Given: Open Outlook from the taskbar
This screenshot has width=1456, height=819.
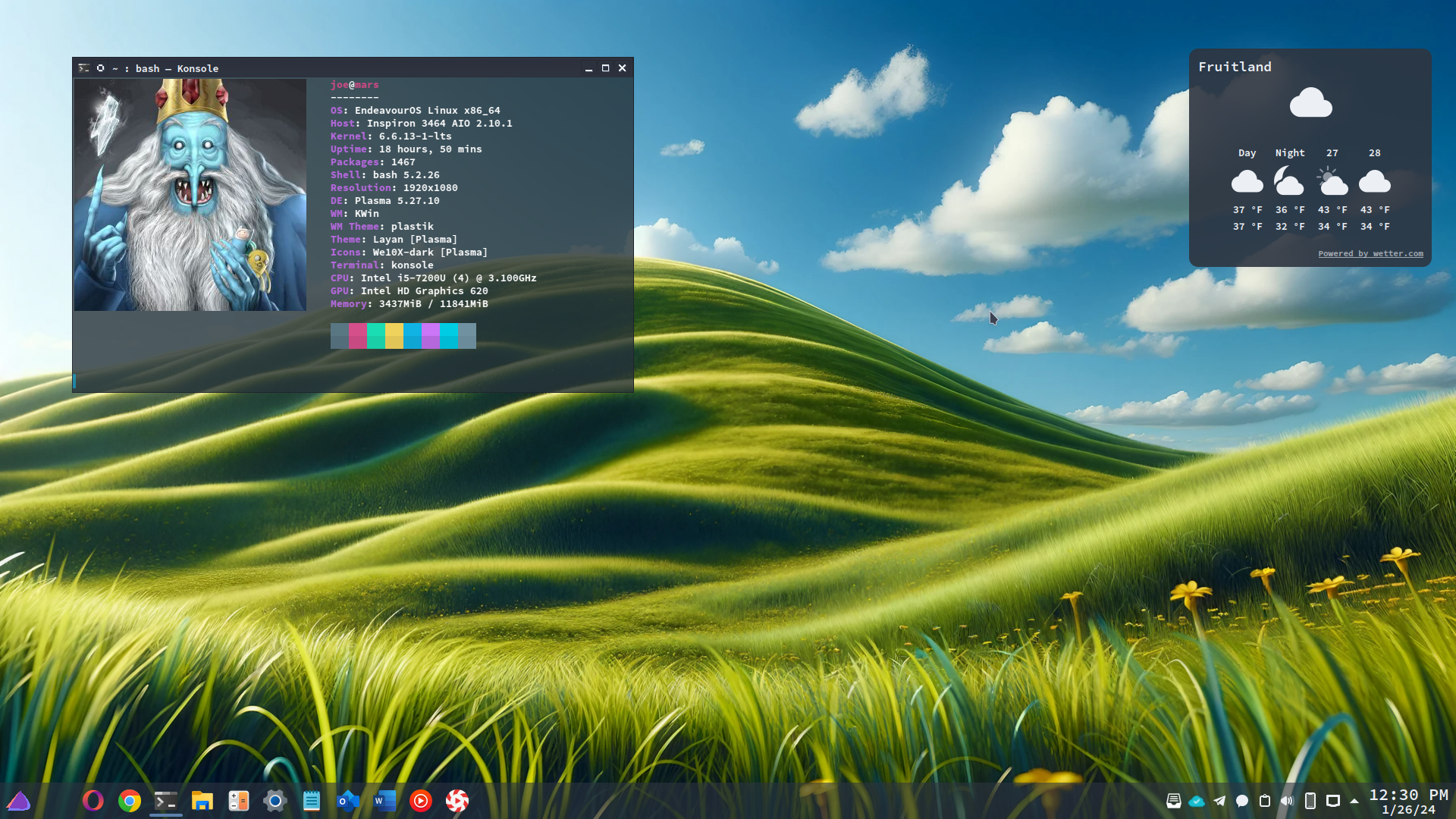Looking at the screenshot, I should [x=348, y=801].
